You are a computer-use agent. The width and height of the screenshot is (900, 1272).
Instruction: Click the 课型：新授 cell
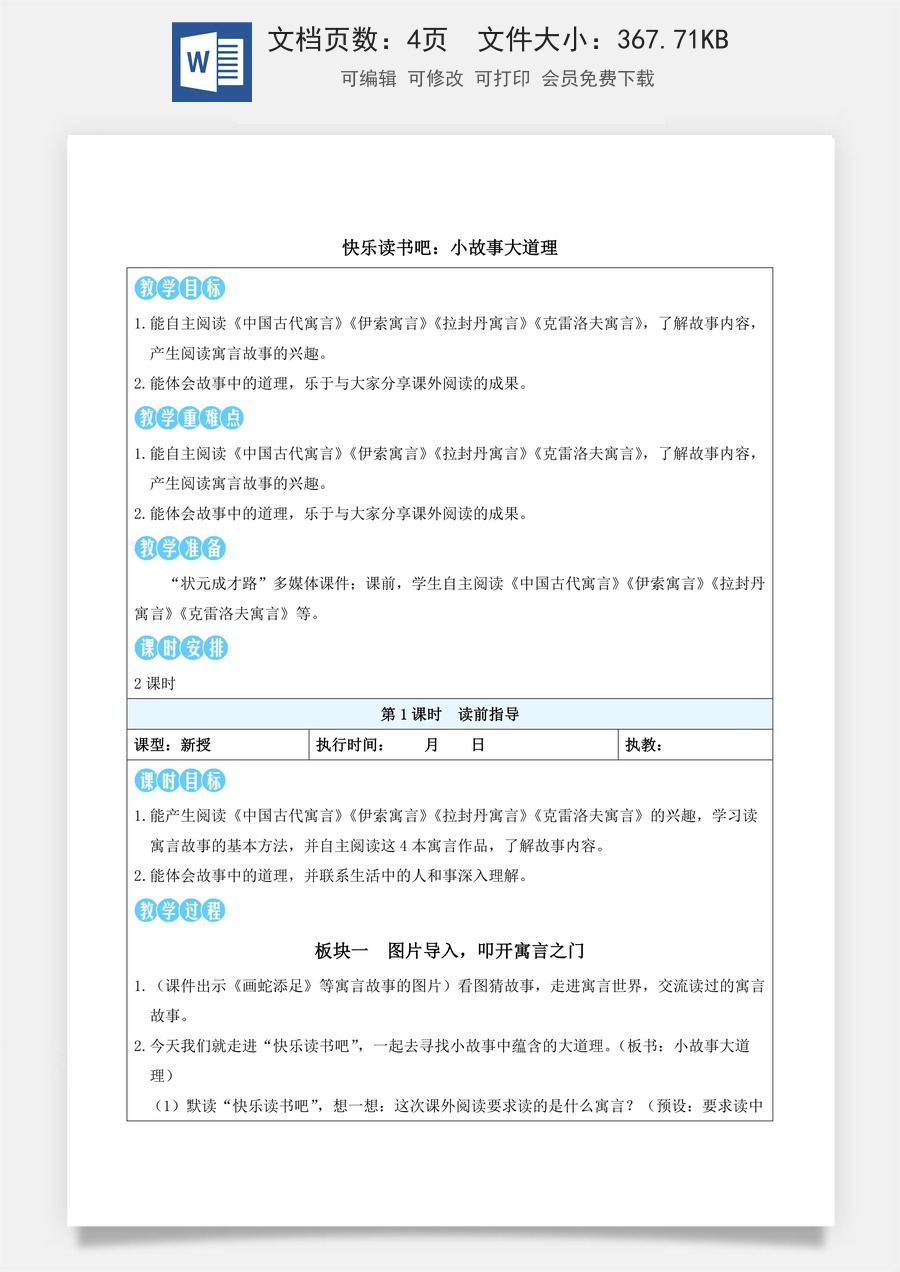218,745
